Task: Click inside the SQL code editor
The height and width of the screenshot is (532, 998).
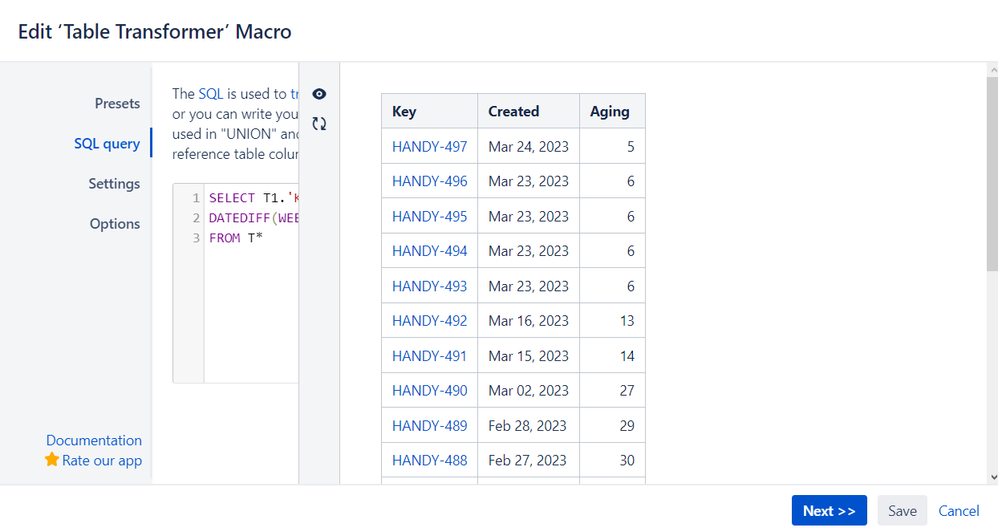Action: coord(250,300)
